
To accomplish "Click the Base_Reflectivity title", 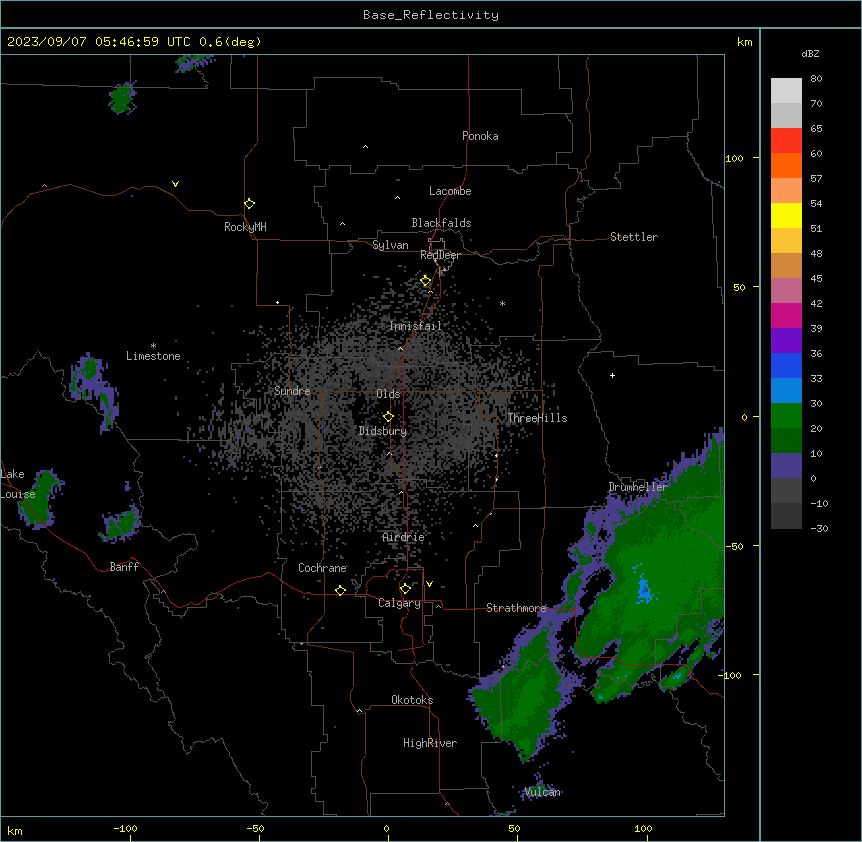I will click(x=431, y=15).
